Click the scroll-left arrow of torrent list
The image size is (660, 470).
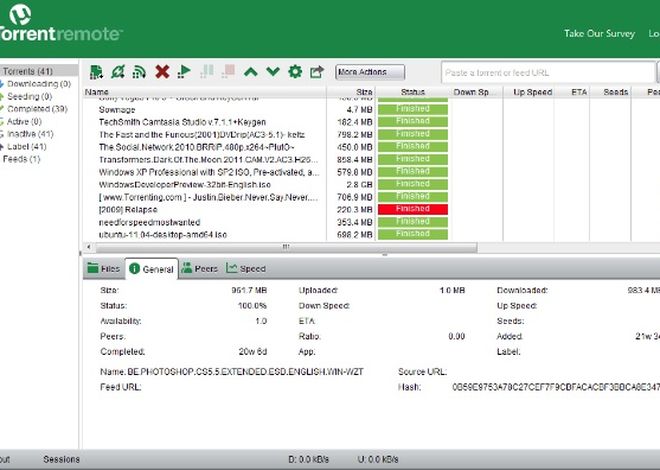(x=88, y=247)
